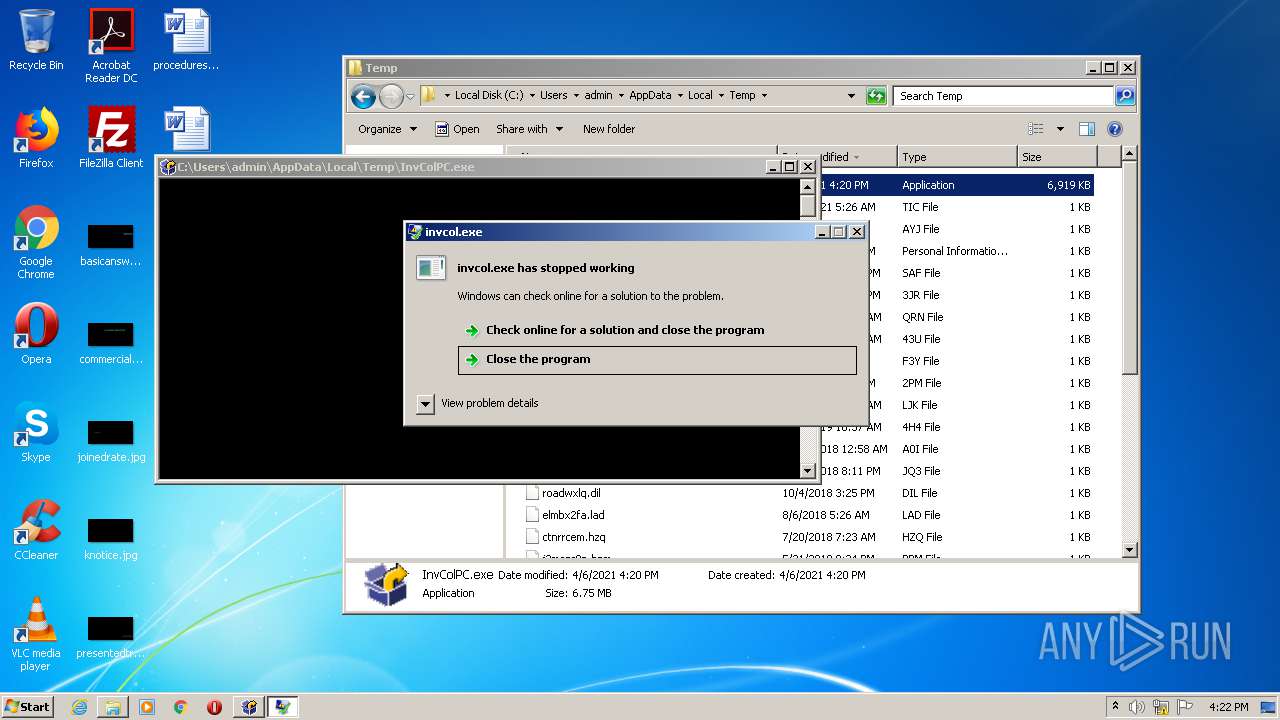Expand Temp breadcrumb dropdown arrow
The width and height of the screenshot is (1280, 720).
[764, 96]
